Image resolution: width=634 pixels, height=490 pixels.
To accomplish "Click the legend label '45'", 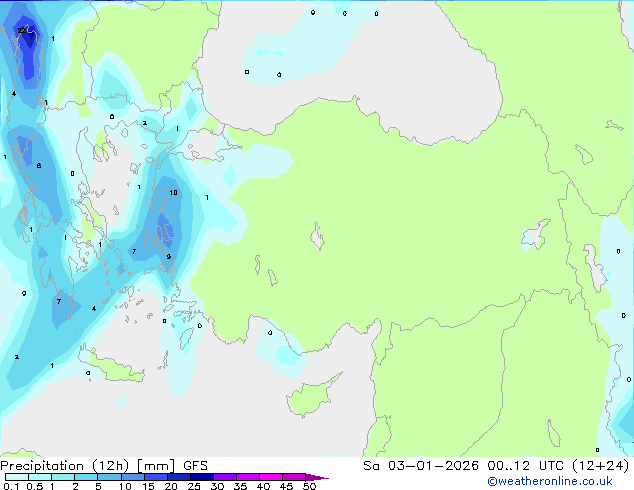I will (286, 486).
